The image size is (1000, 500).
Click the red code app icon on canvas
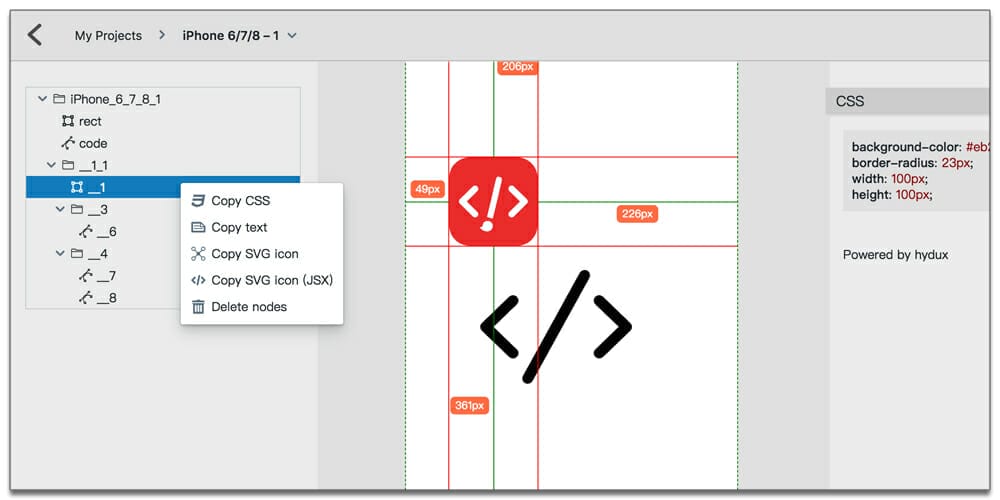493,201
